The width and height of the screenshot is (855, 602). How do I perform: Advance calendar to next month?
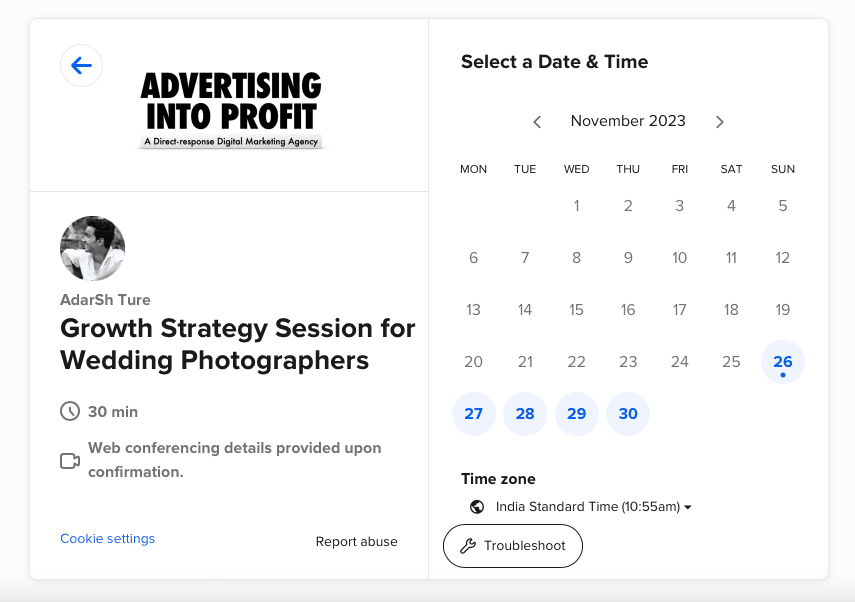click(x=719, y=122)
